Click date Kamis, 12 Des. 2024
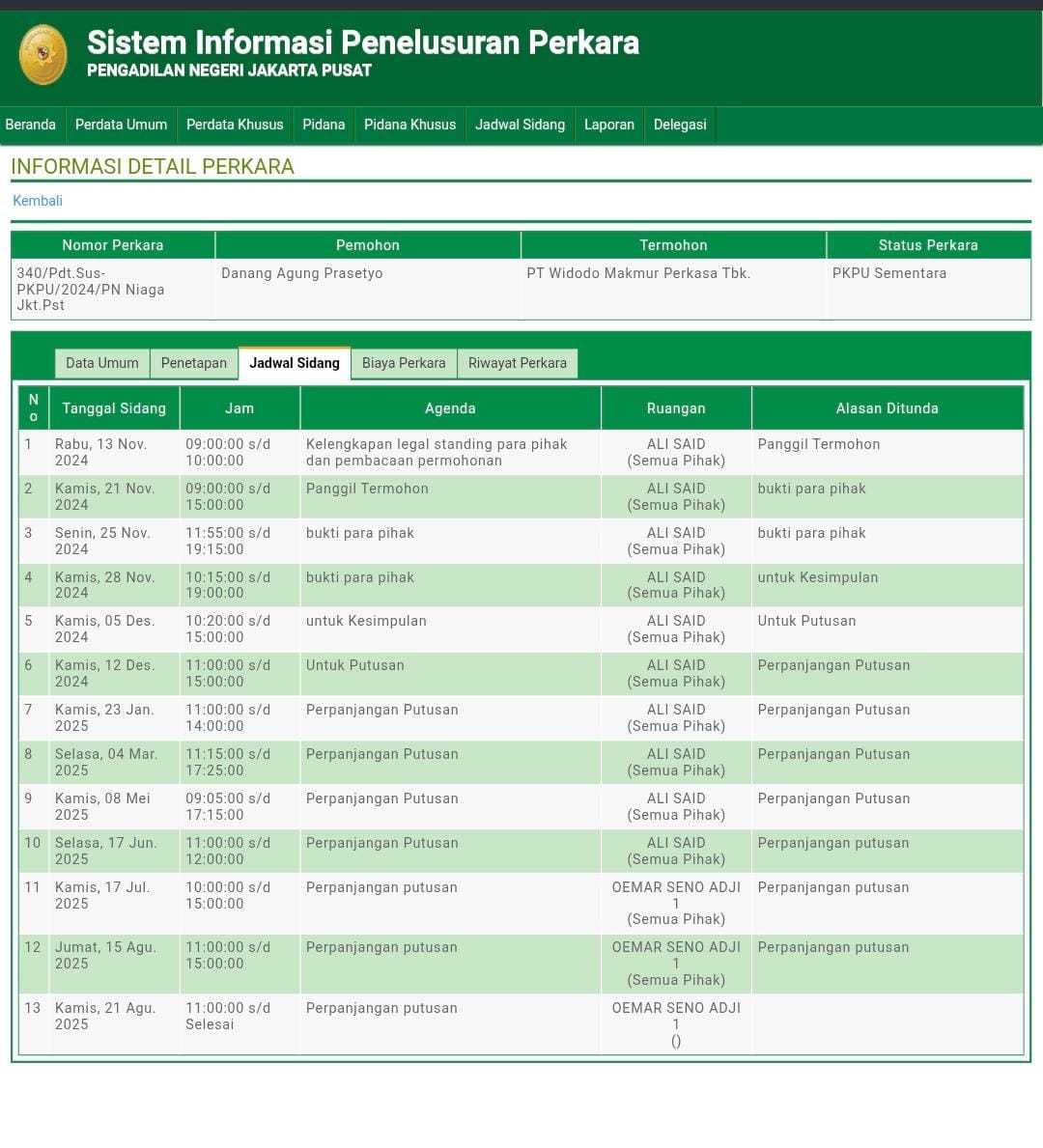Viewport: 1043px width, 1148px height. 104,674
